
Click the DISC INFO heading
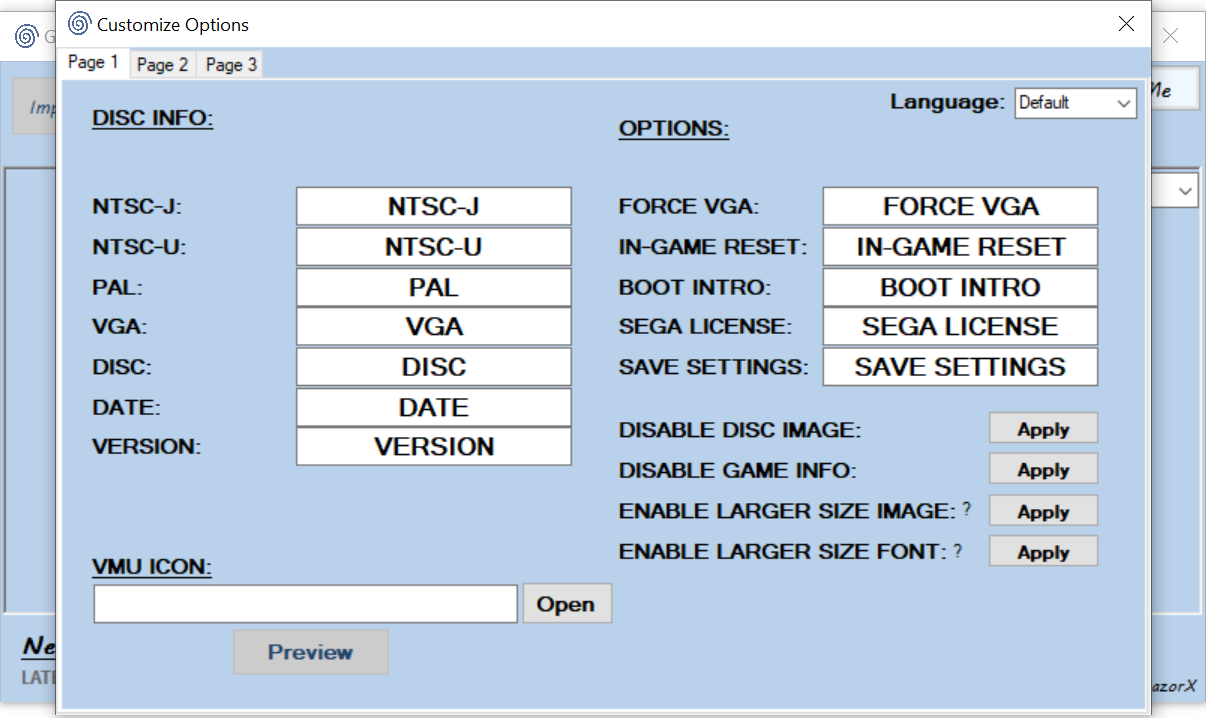point(153,119)
